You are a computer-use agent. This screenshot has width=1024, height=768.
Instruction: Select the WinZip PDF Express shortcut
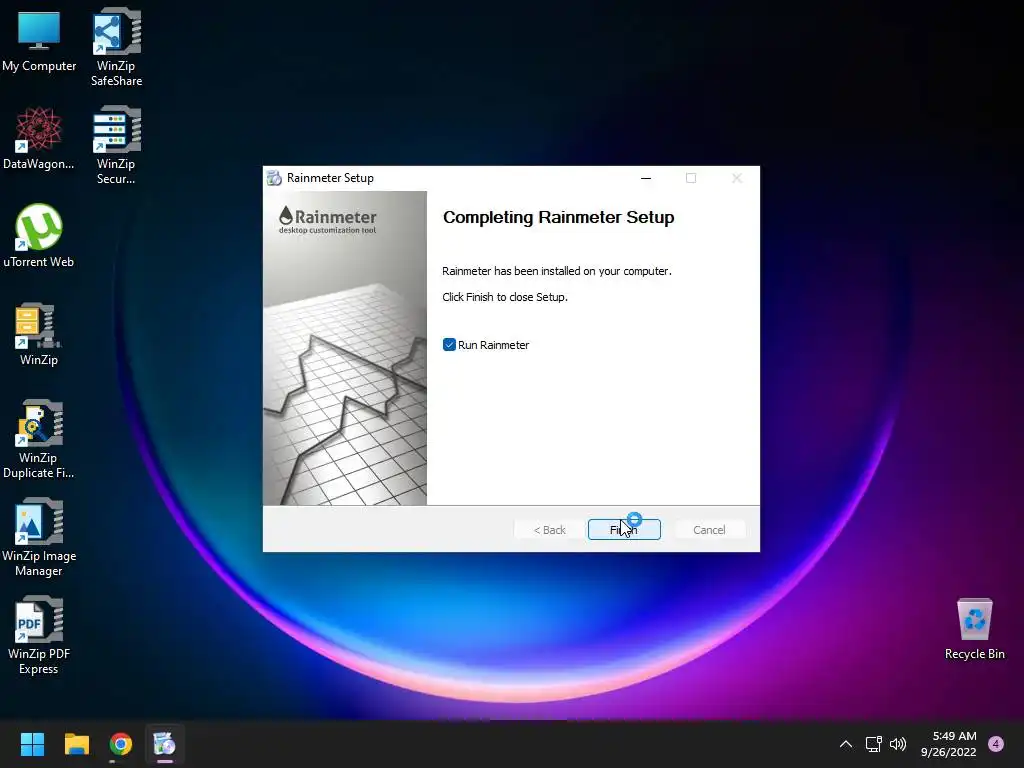[x=39, y=635]
